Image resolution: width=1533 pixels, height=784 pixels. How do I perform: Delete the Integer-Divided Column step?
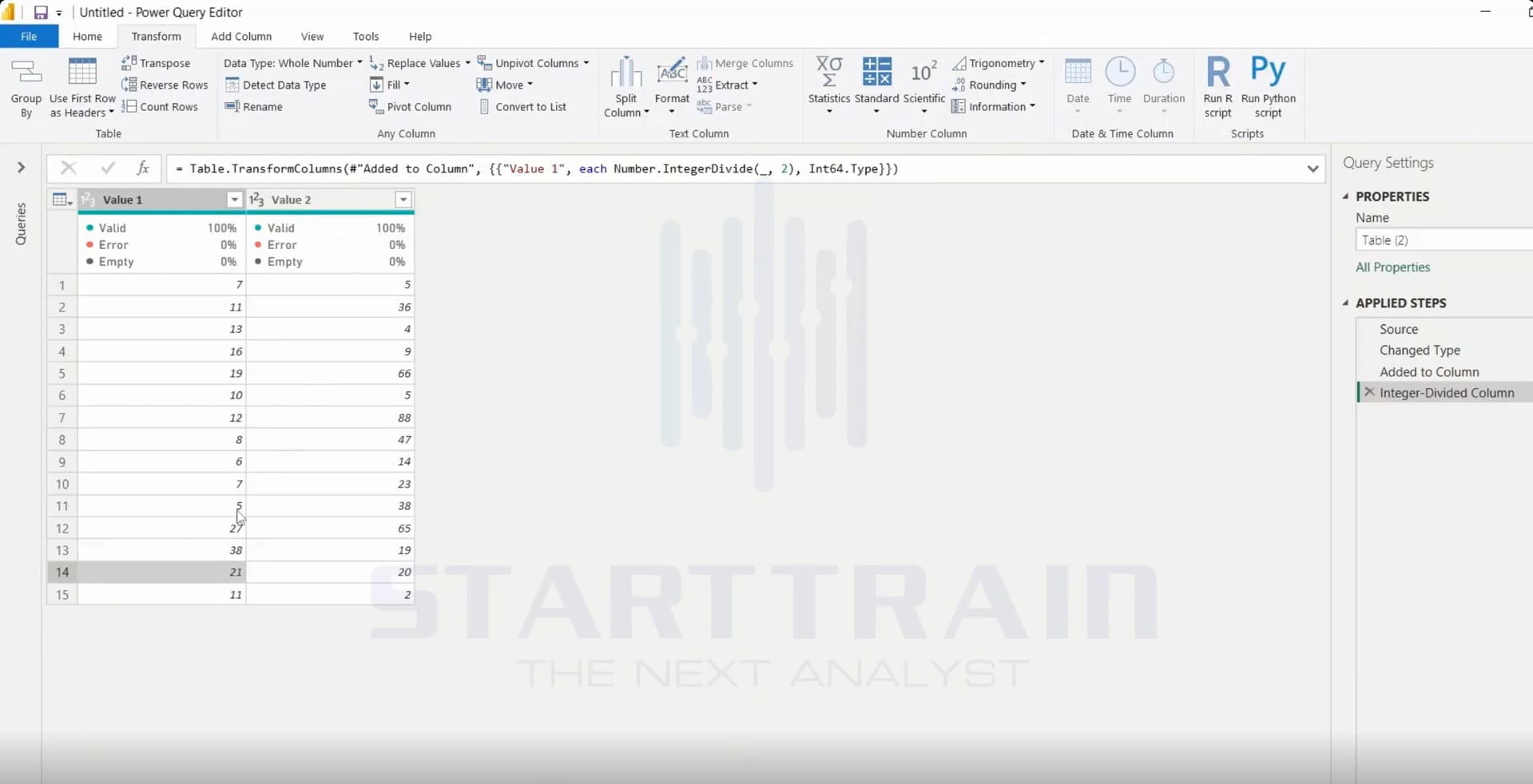(1369, 392)
